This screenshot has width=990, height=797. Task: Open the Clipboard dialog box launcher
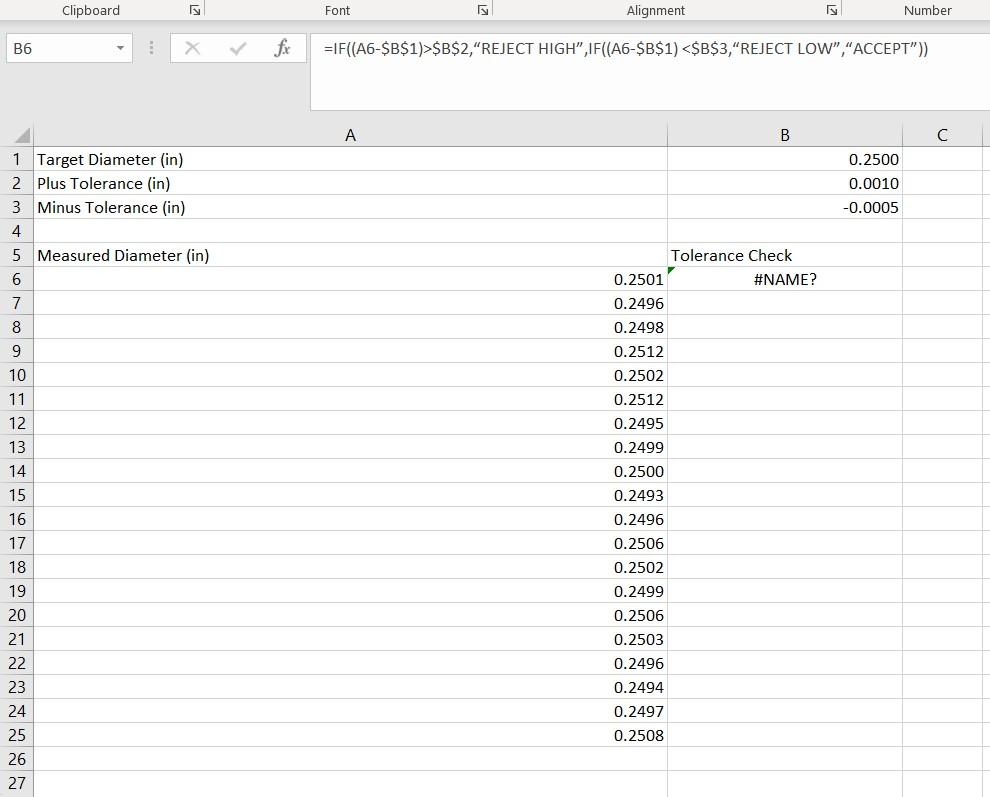195,10
